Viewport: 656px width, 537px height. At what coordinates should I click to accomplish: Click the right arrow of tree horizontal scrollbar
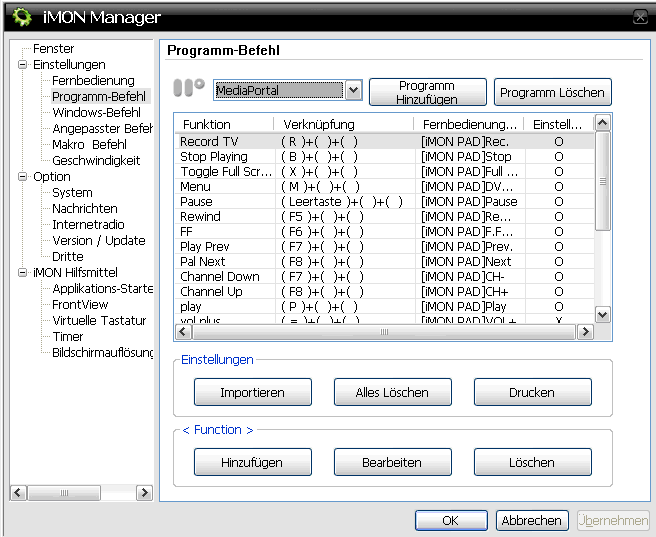[144, 493]
